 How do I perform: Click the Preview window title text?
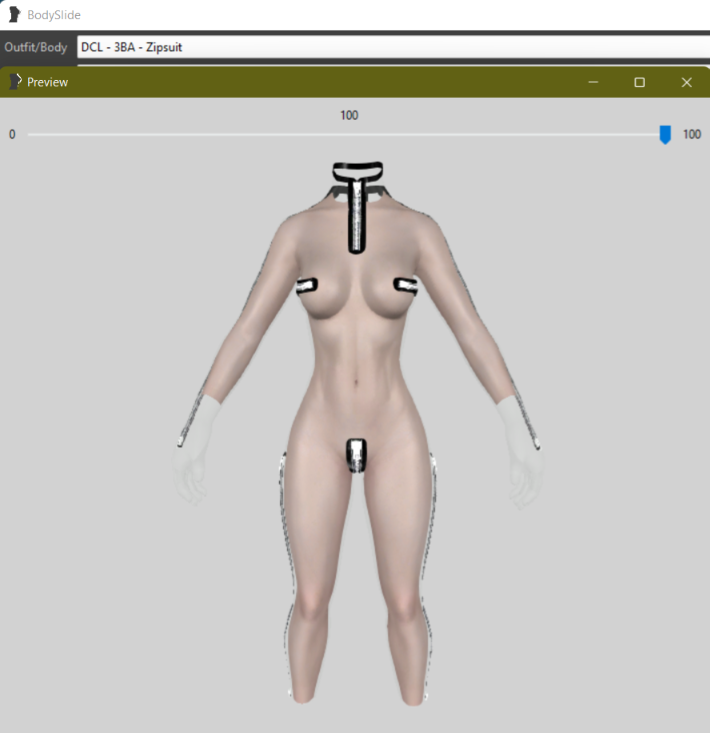point(48,82)
